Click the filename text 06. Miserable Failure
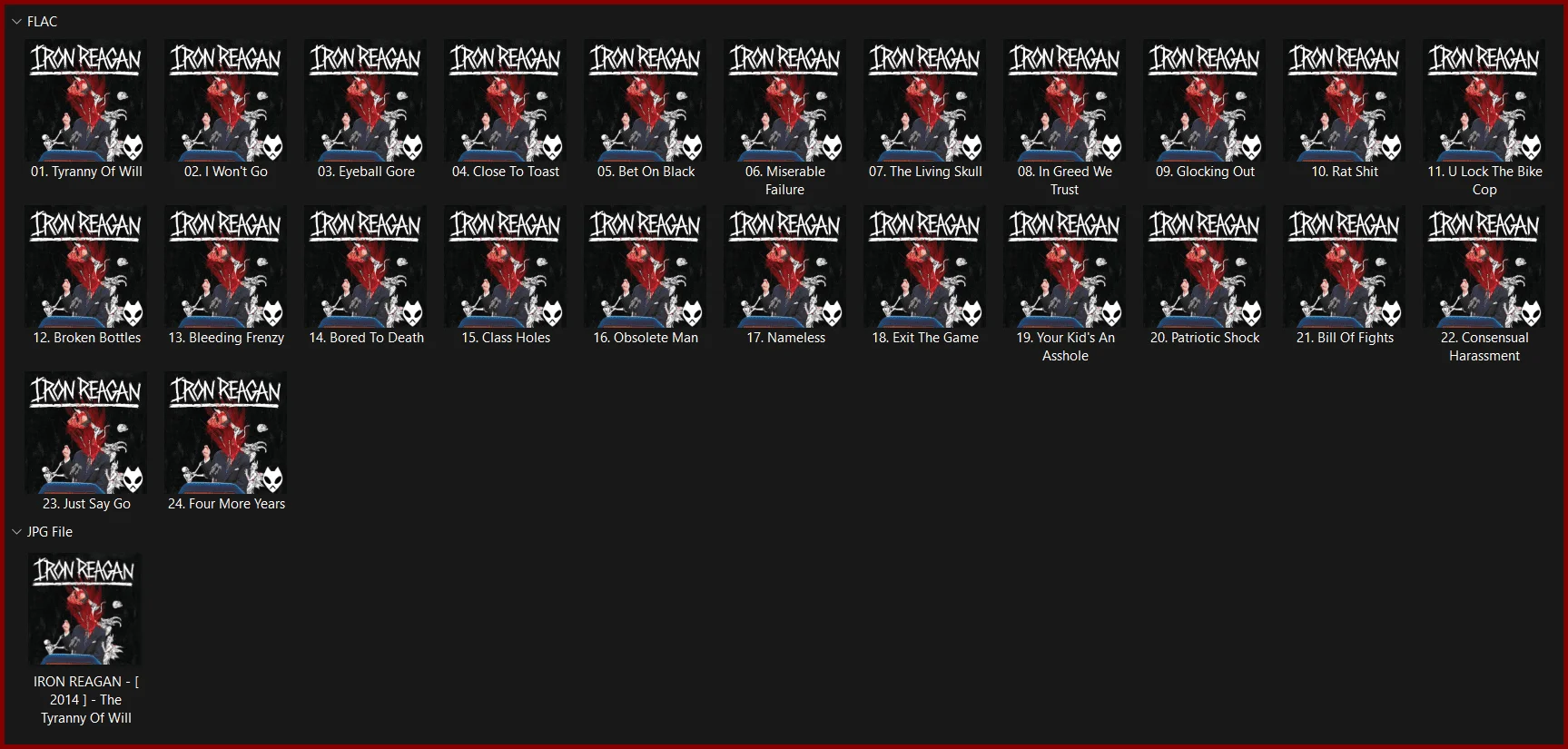Screen dimensions: 1568x749 click(x=785, y=181)
